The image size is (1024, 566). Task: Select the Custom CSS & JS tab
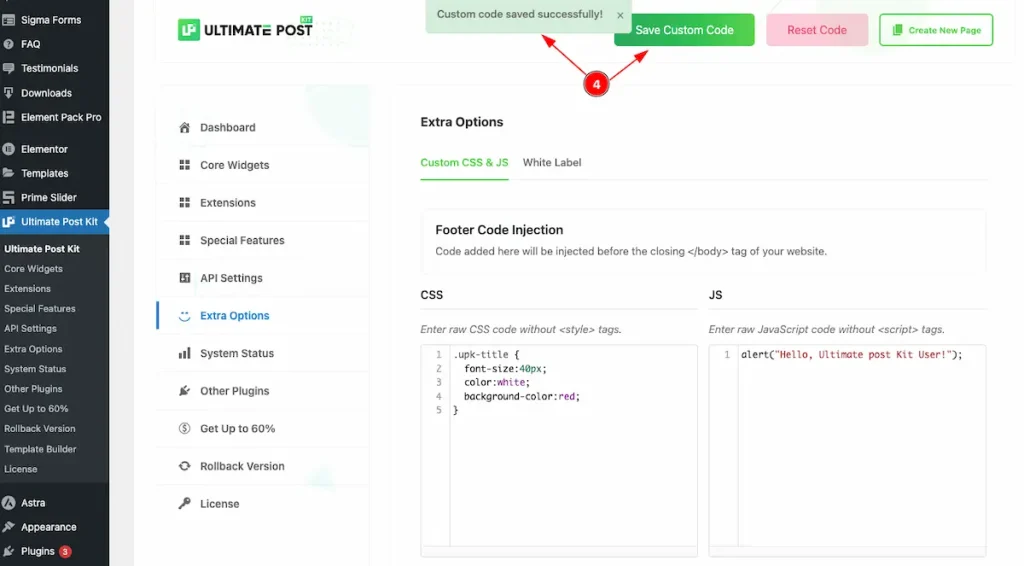[x=464, y=163]
